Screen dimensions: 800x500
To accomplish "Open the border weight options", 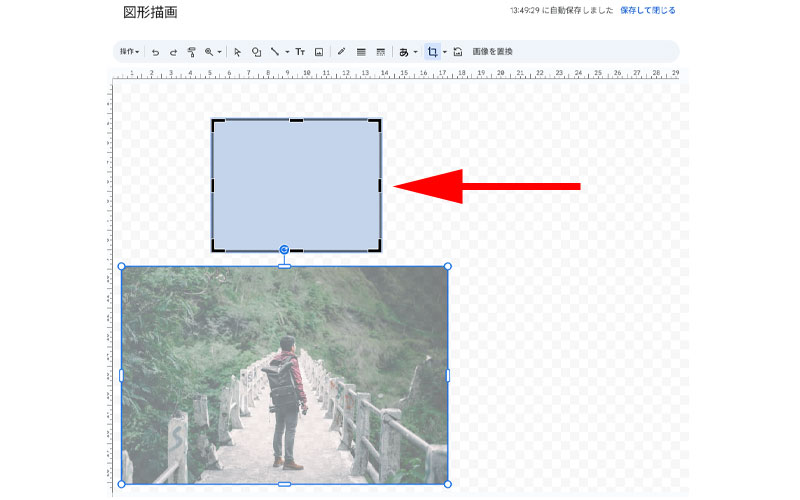I will tap(361, 52).
